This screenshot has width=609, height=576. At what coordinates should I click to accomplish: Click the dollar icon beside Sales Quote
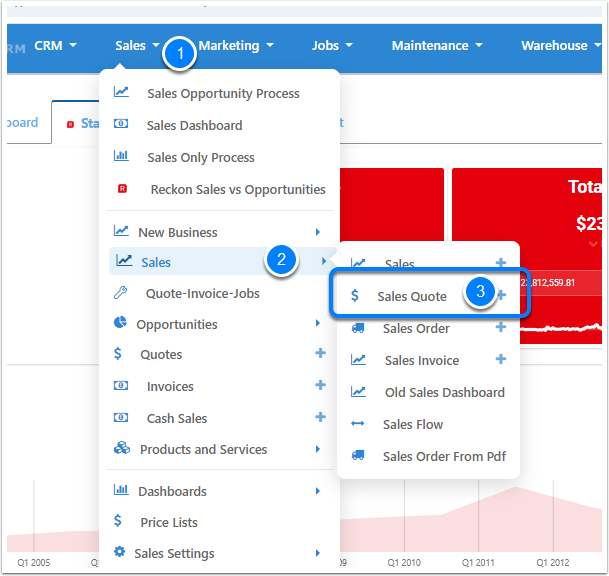click(355, 296)
